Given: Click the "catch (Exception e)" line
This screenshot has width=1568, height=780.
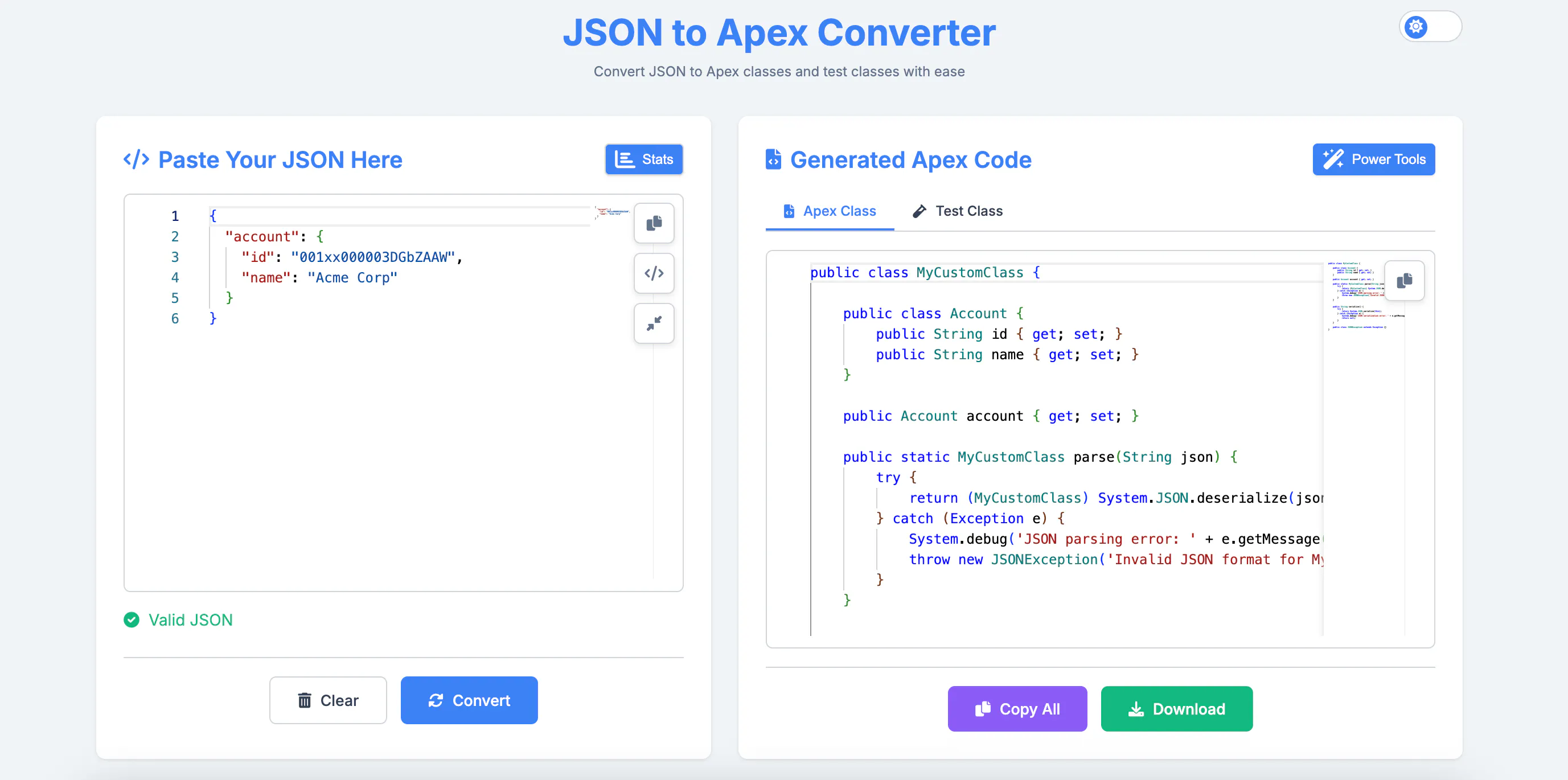Looking at the screenshot, I should point(970,519).
